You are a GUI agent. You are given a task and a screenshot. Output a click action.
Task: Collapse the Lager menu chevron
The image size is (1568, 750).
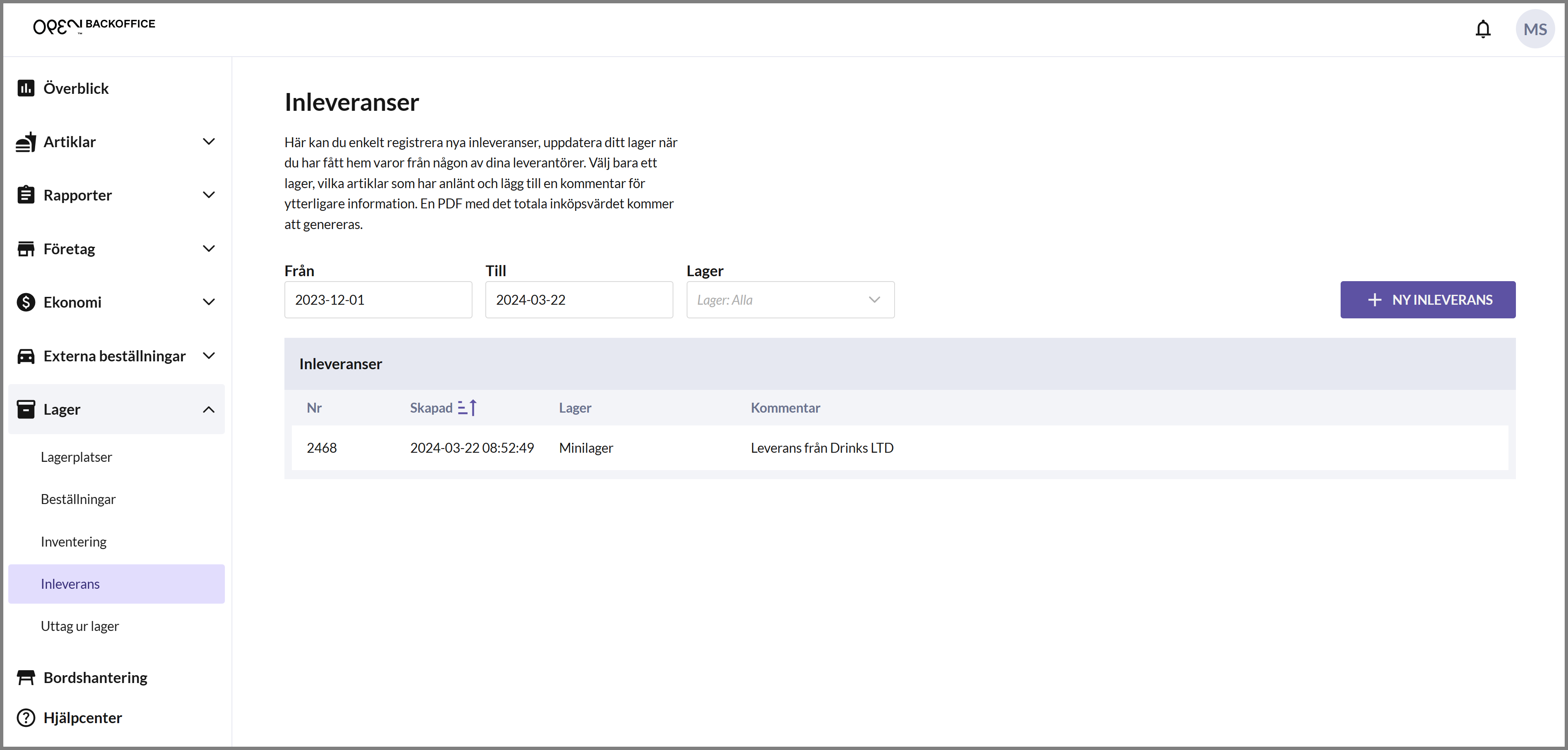click(209, 409)
